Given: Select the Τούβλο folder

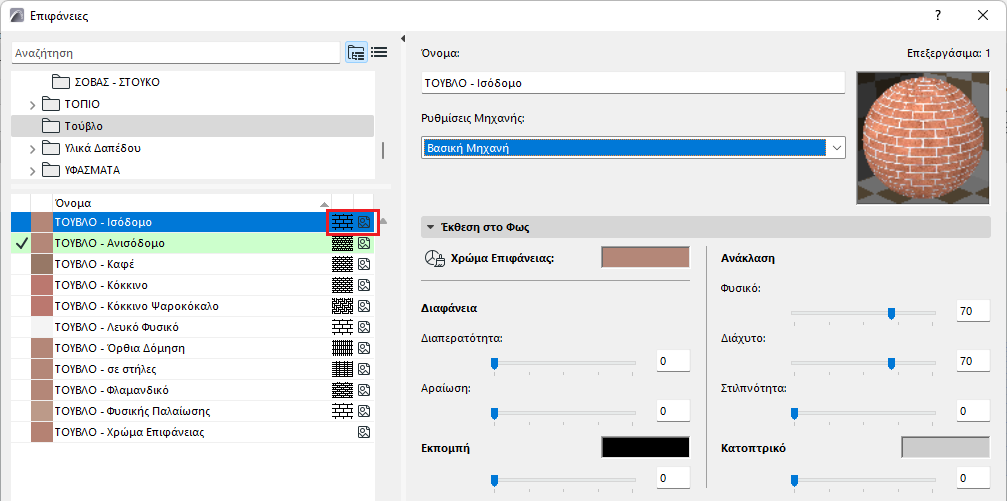Looking at the screenshot, I should (x=192, y=126).
